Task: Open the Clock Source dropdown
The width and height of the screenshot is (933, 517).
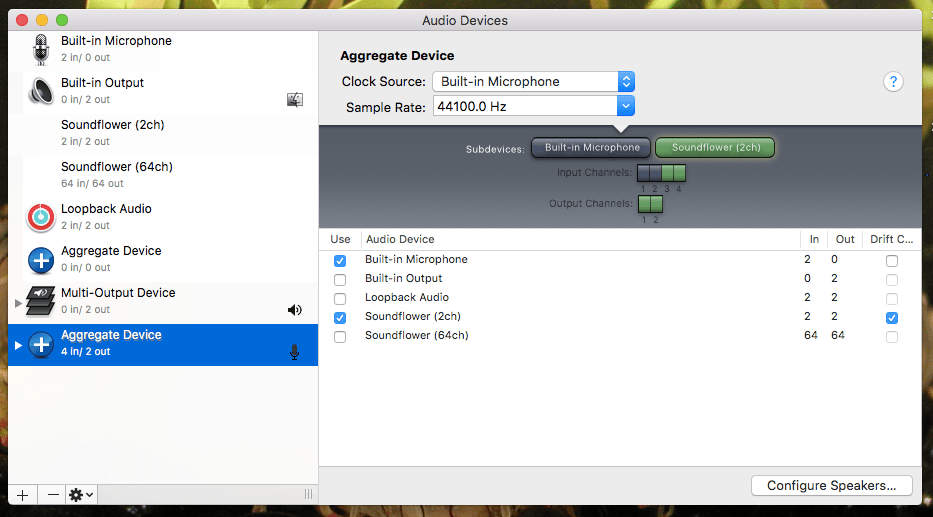Action: coord(534,82)
